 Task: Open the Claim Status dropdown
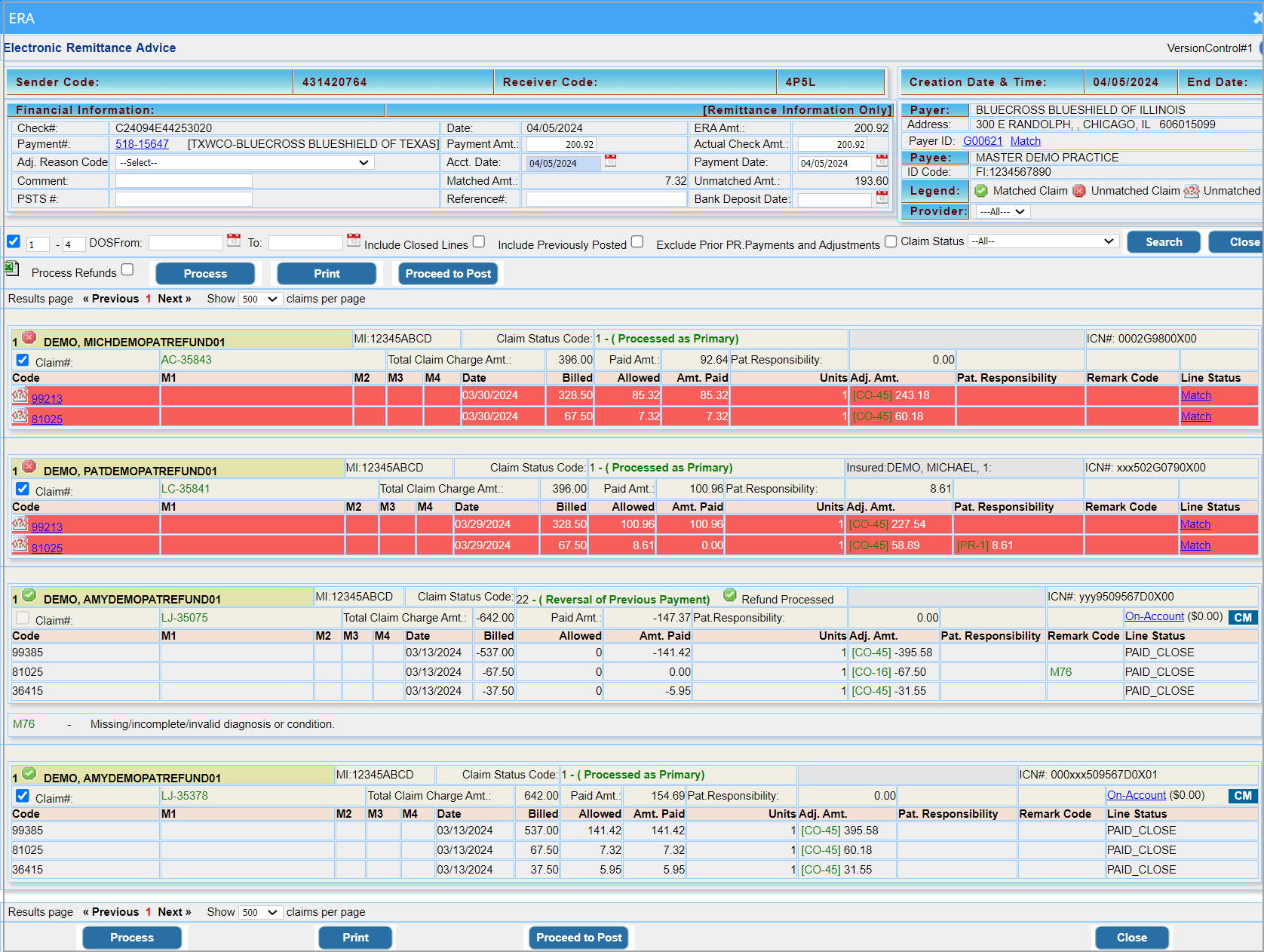[1042, 241]
